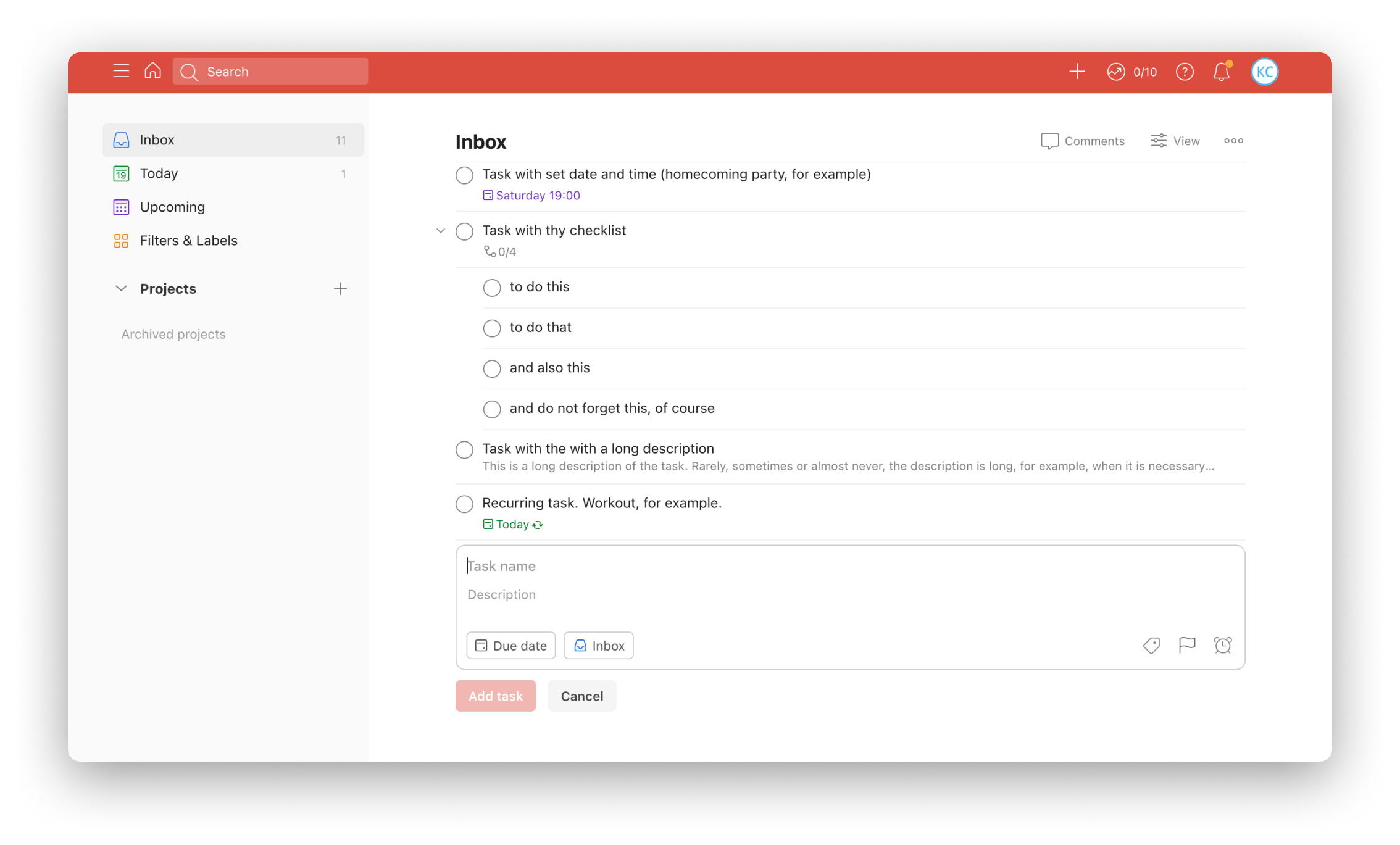The height and width of the screenshot is (845, 1400).
Task: Complete task with long description
Action: pyautogui.click(x=465, y=450)
